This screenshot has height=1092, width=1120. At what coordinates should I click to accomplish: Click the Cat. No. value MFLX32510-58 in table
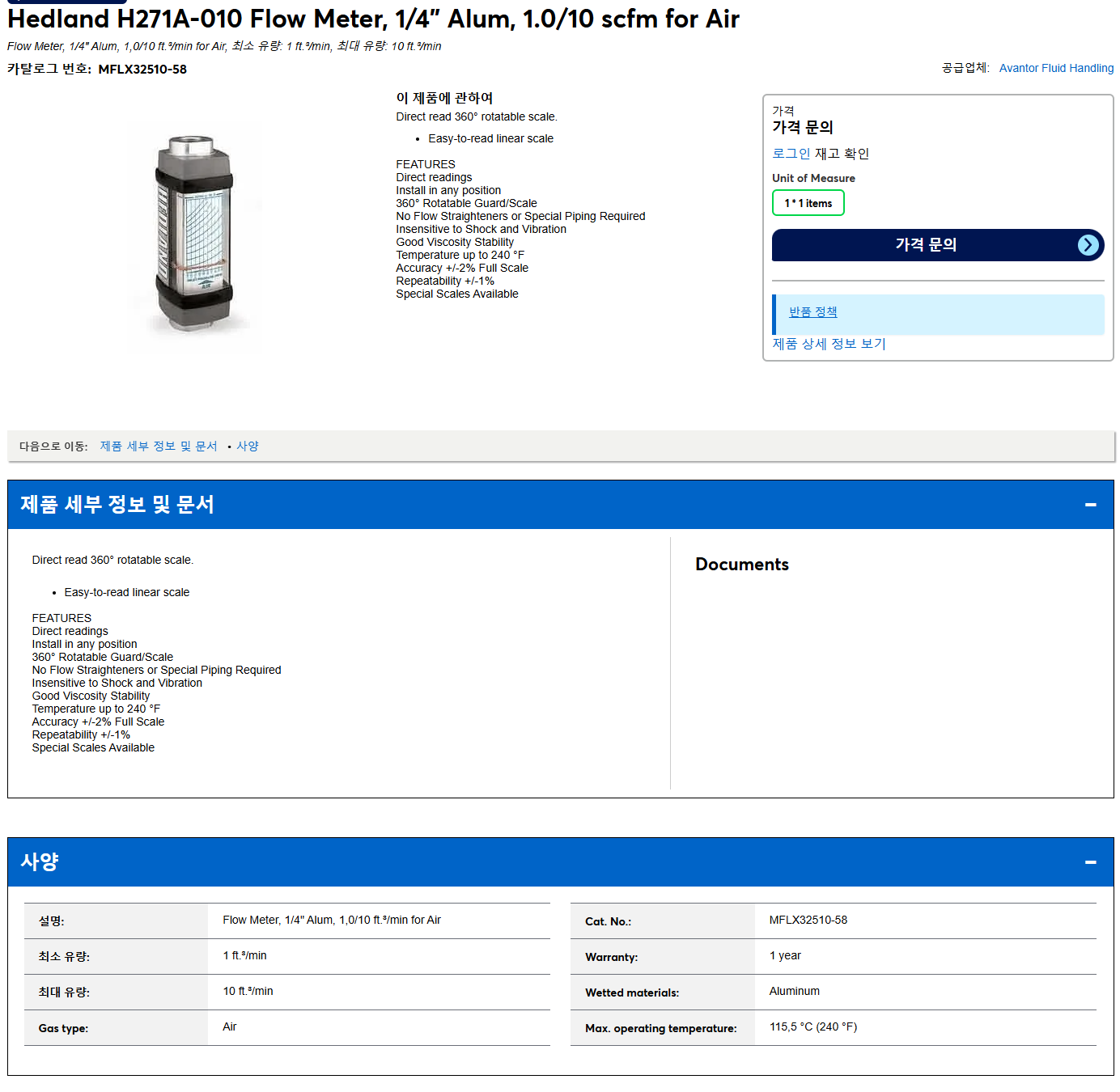808,921
